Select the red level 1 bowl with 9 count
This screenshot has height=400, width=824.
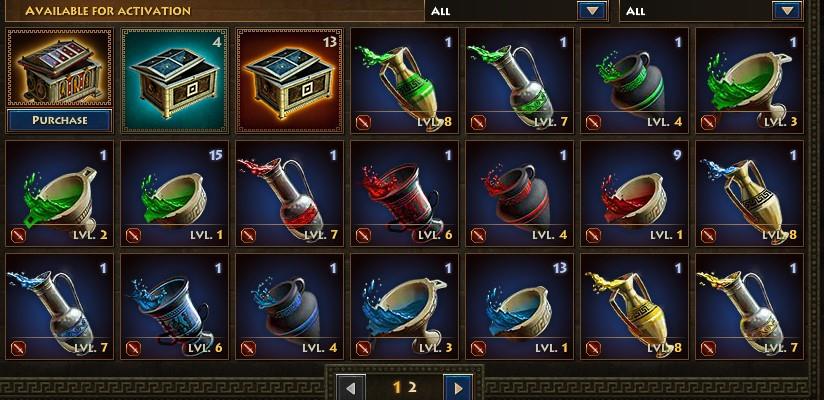tap(634, 193)
